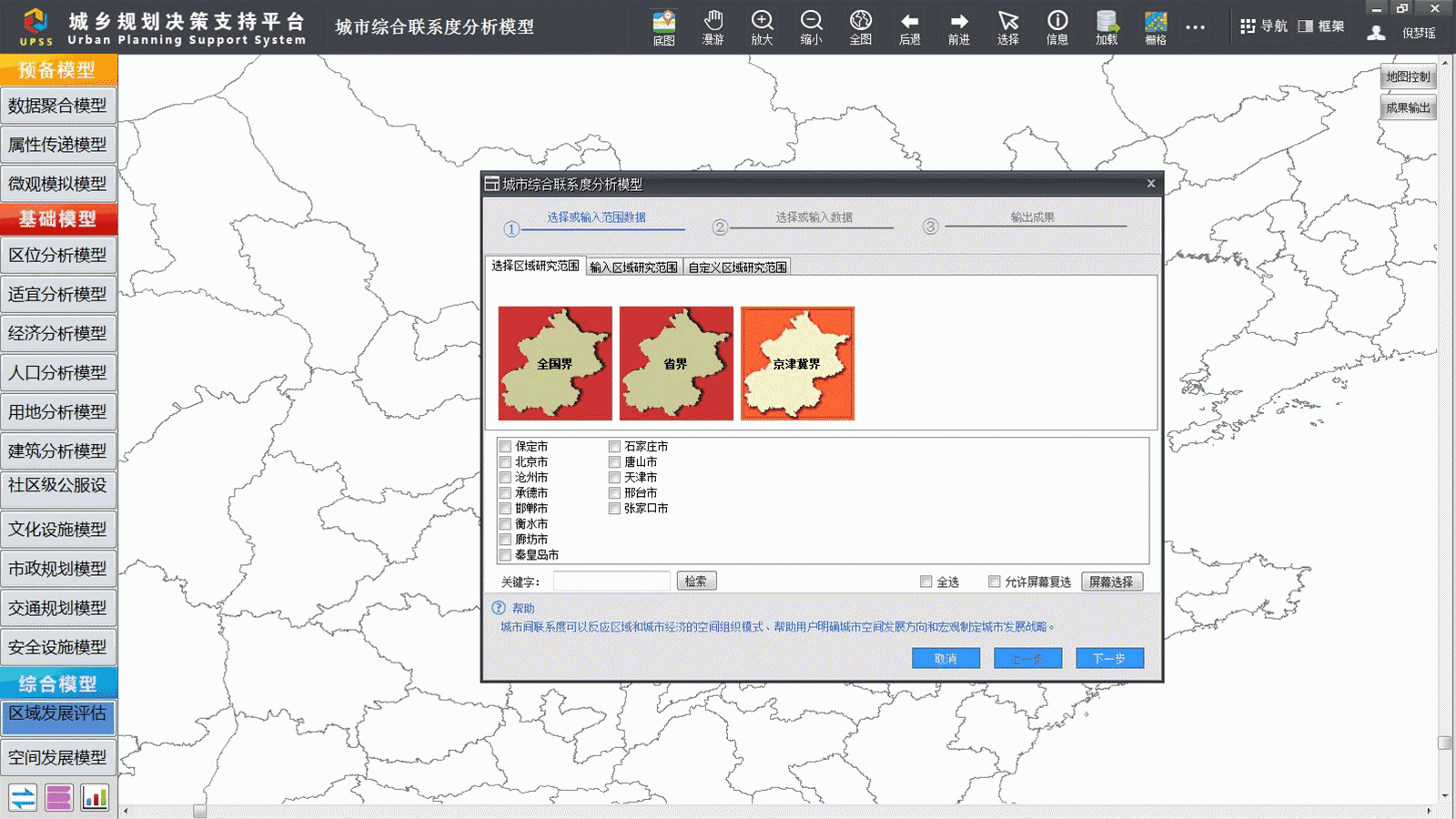Show full extent with 全图 globe icon
Viewport: 1456px width, 819px height.
coord(861,27)
